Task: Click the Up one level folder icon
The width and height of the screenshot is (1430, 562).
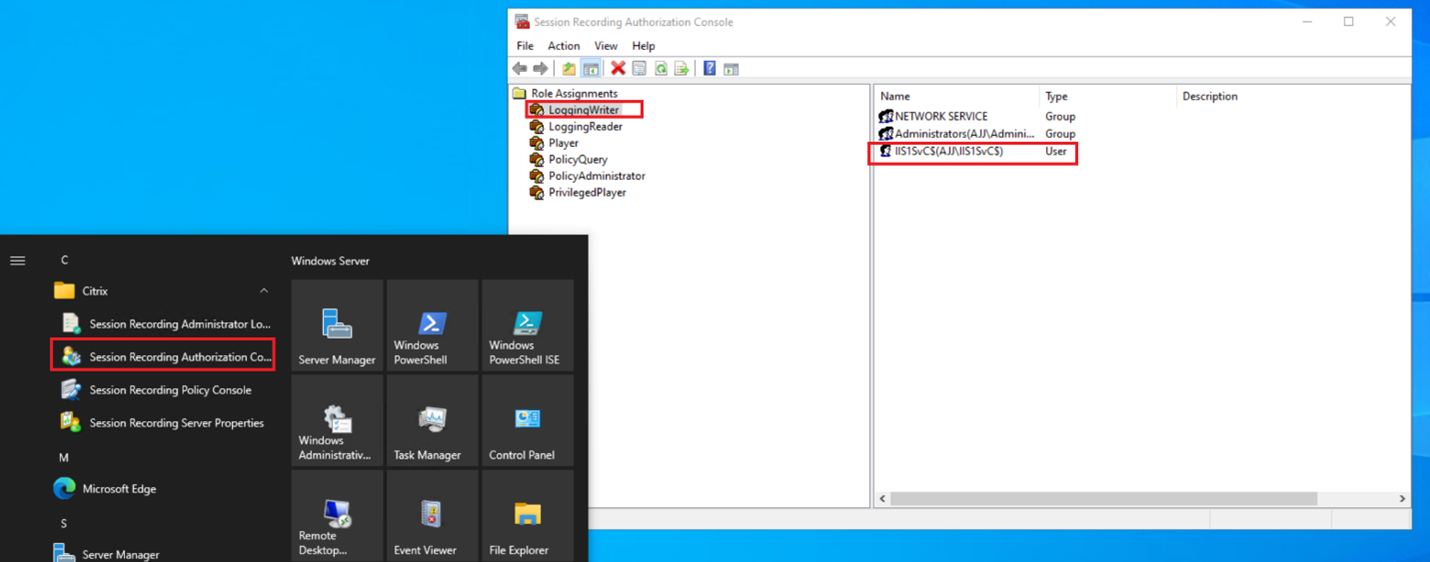Action: pyautogui.click(x=569, y=69)
